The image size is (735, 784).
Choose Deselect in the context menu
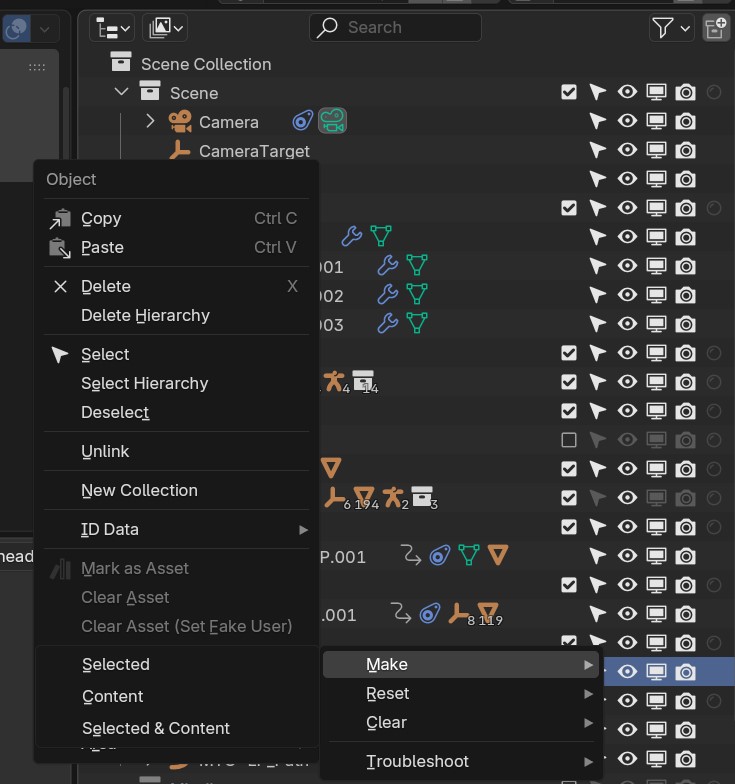pyautogui.click(x=176, y=412)
